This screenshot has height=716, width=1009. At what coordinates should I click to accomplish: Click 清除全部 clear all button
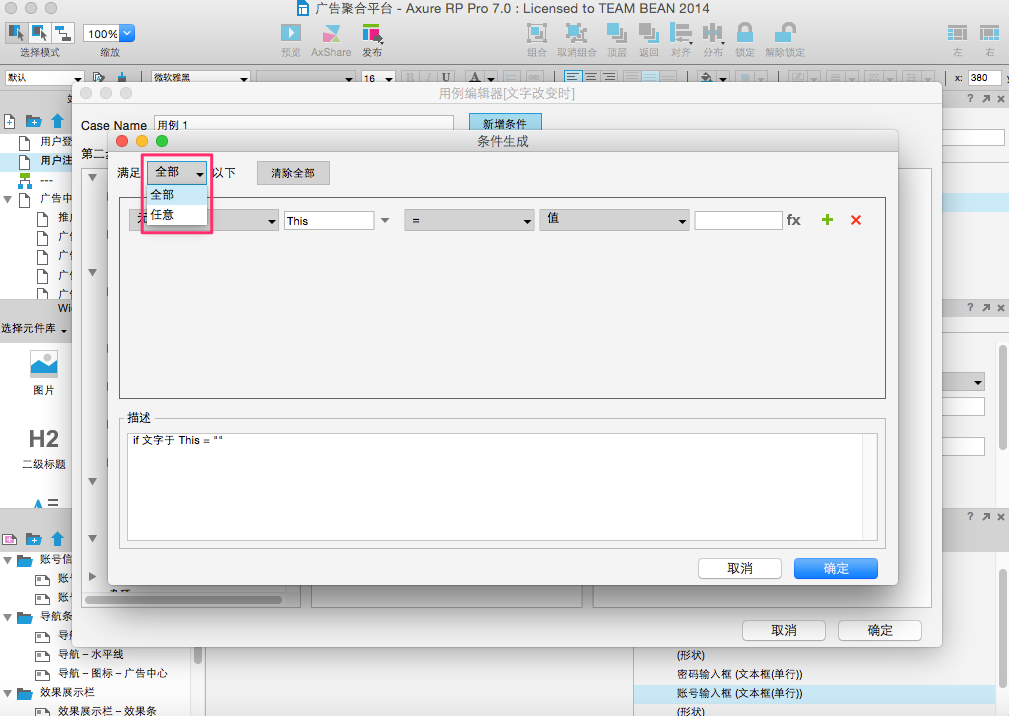[293, 173]
